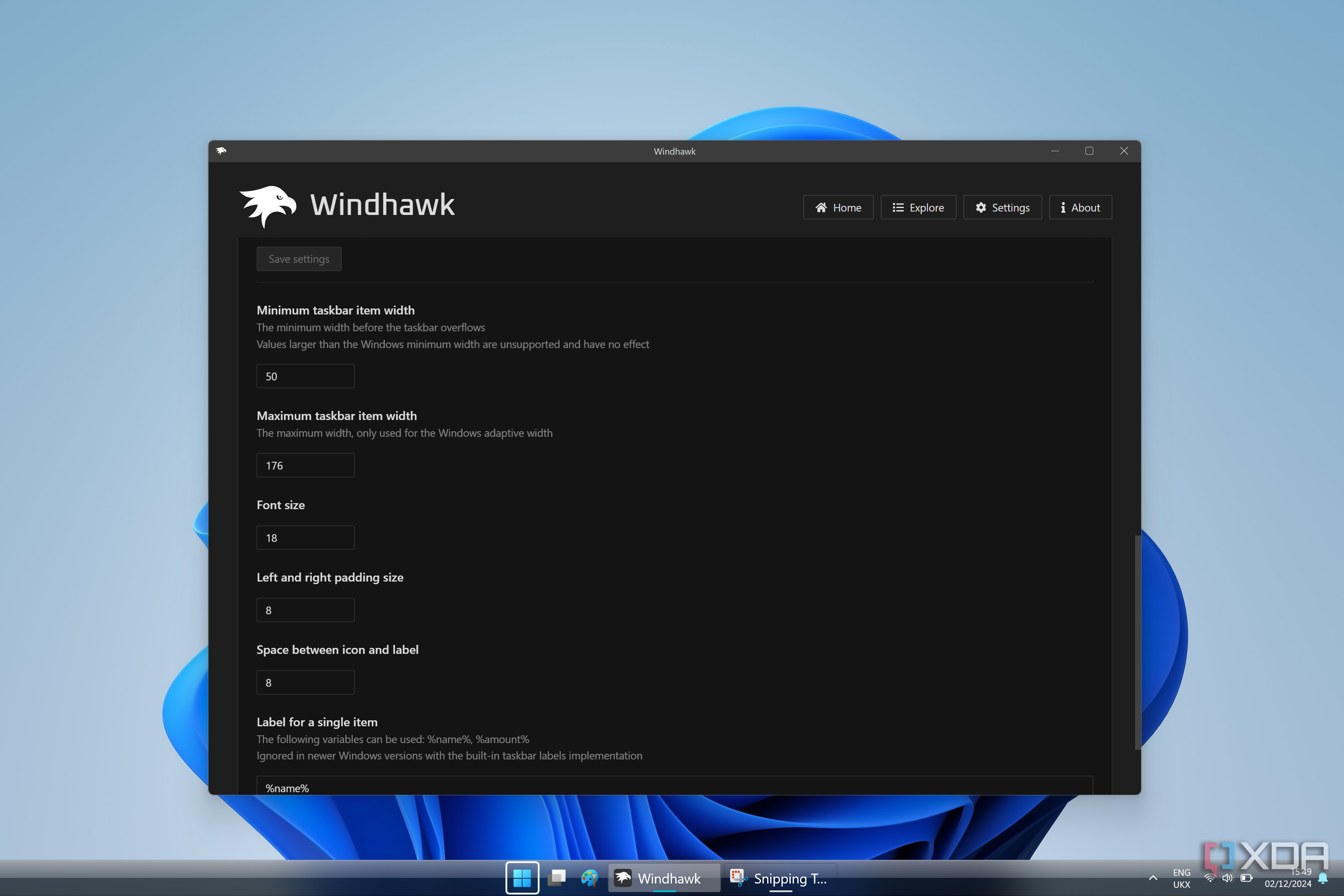Focus the Label for a single item field
This screenshot has height=896, width=1344.
674,786
